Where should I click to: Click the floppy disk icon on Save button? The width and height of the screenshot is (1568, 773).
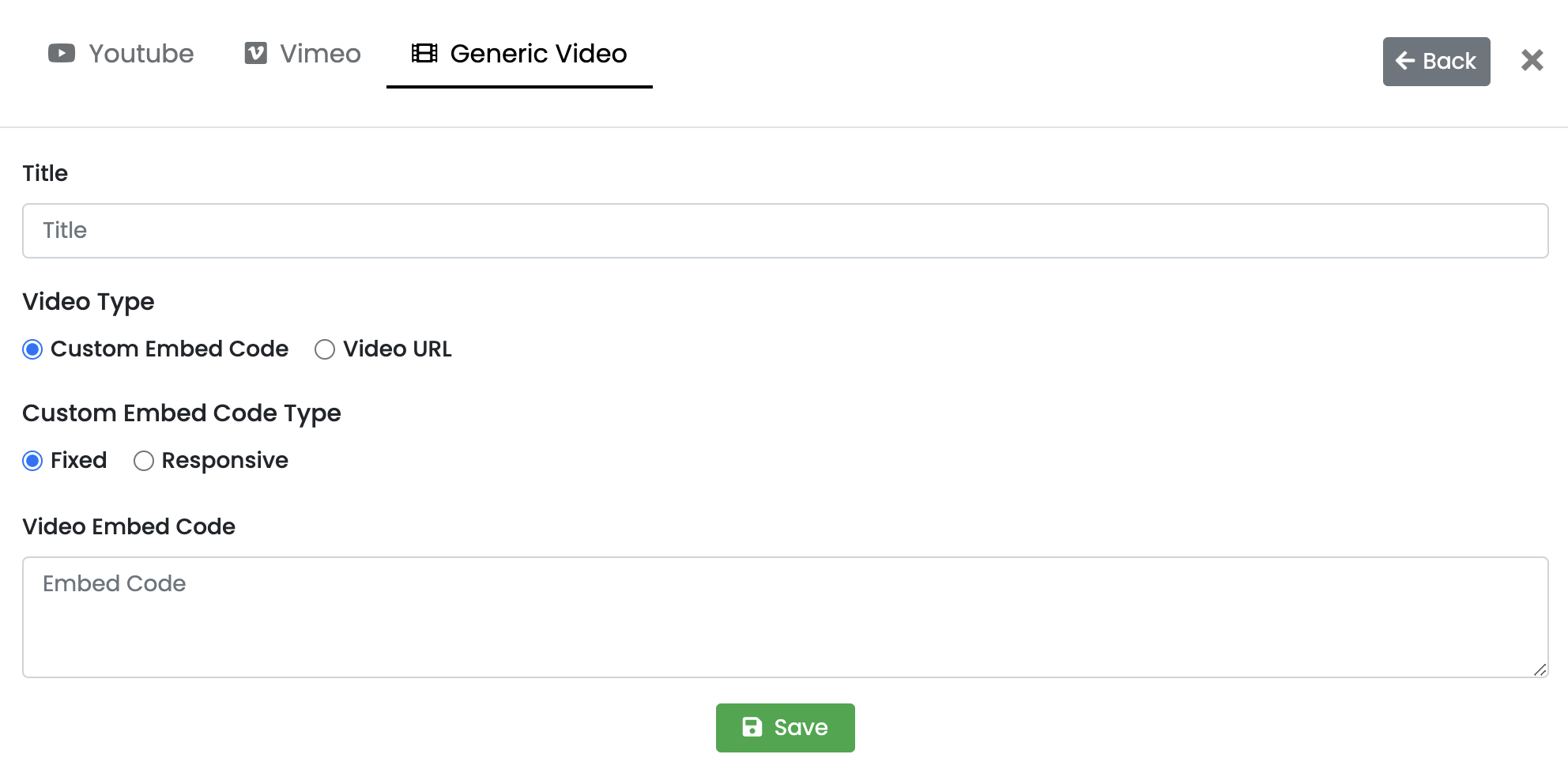click(x=752, y=726)
